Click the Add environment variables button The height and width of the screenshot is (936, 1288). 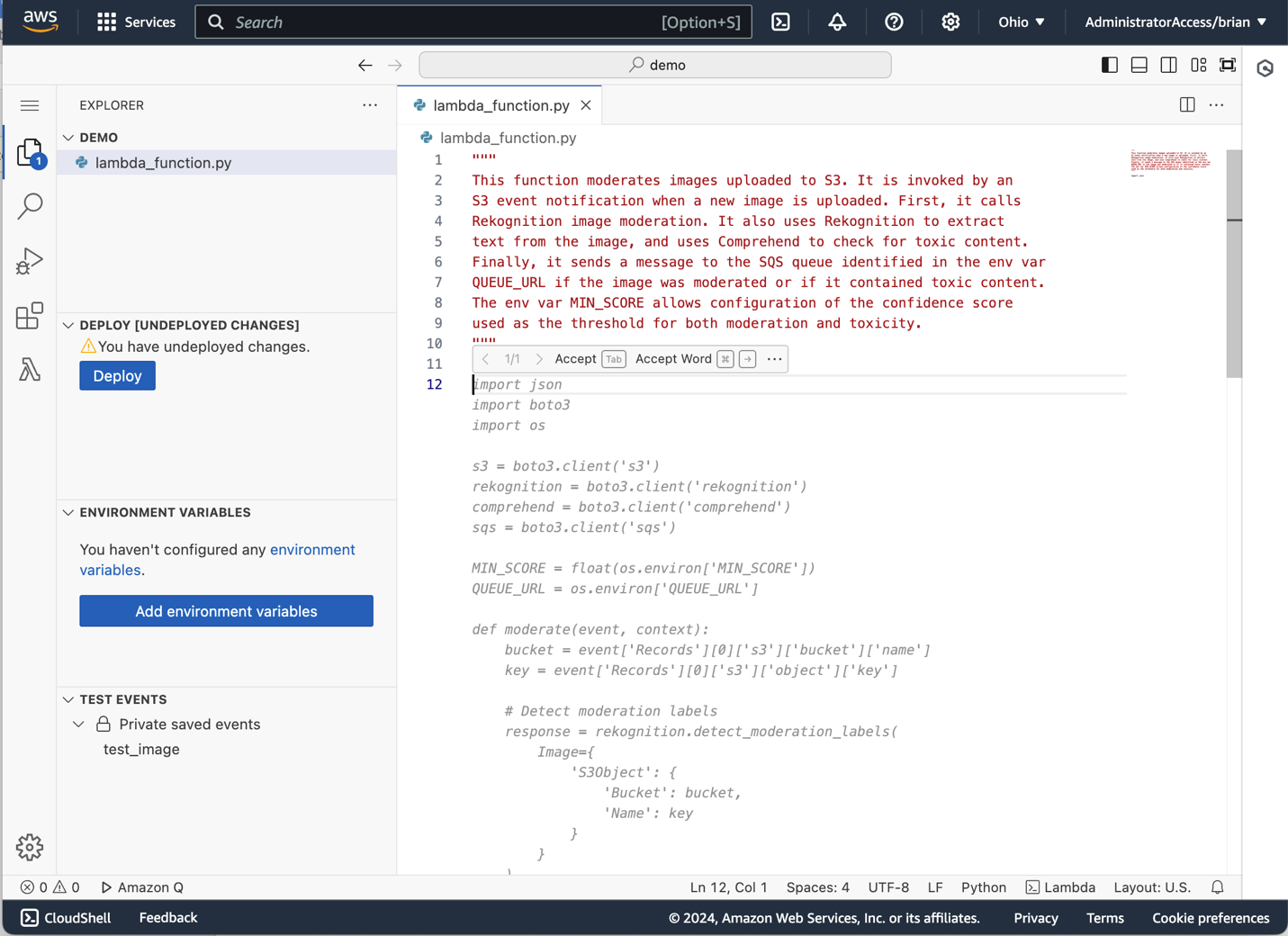[x=226, y=610]
